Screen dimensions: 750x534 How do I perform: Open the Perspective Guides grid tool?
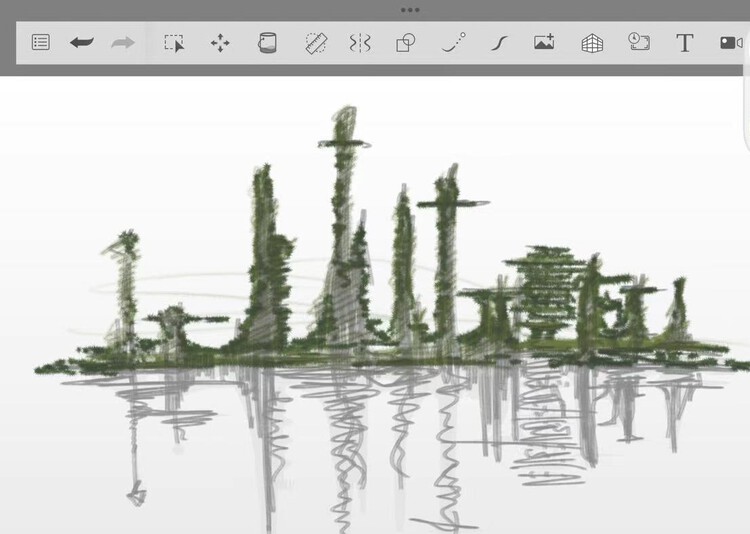pos(592,44)
